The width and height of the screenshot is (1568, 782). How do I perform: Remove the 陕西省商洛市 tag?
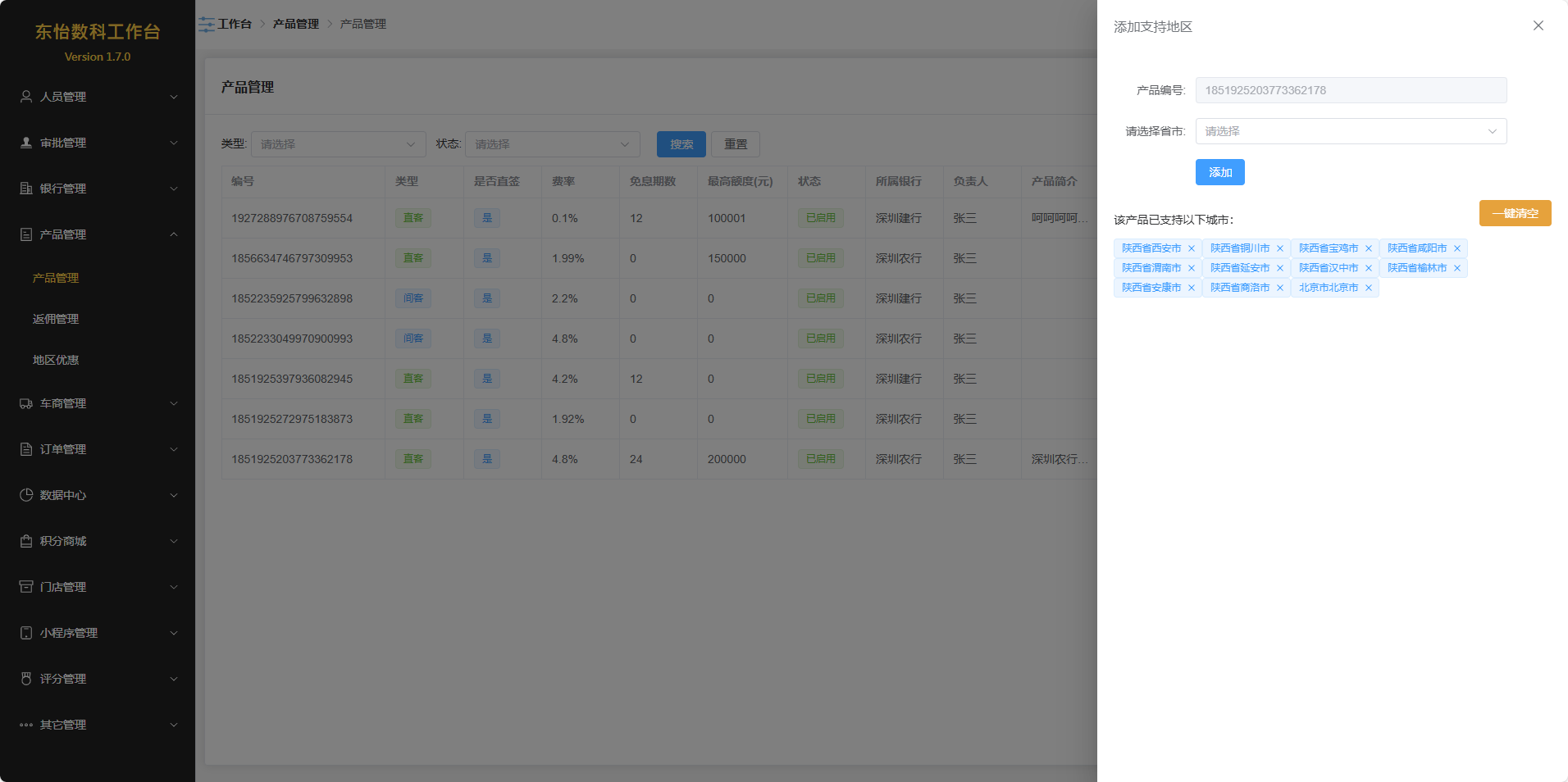pyautogui.click(x=1279, y=288)
